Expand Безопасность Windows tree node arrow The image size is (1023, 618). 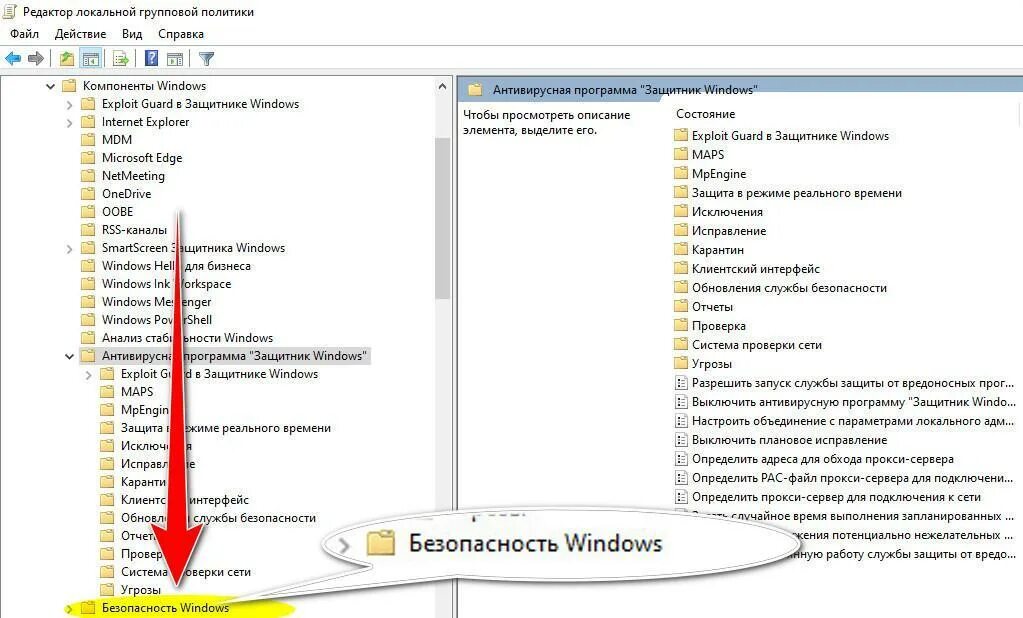tap(69, 608)
